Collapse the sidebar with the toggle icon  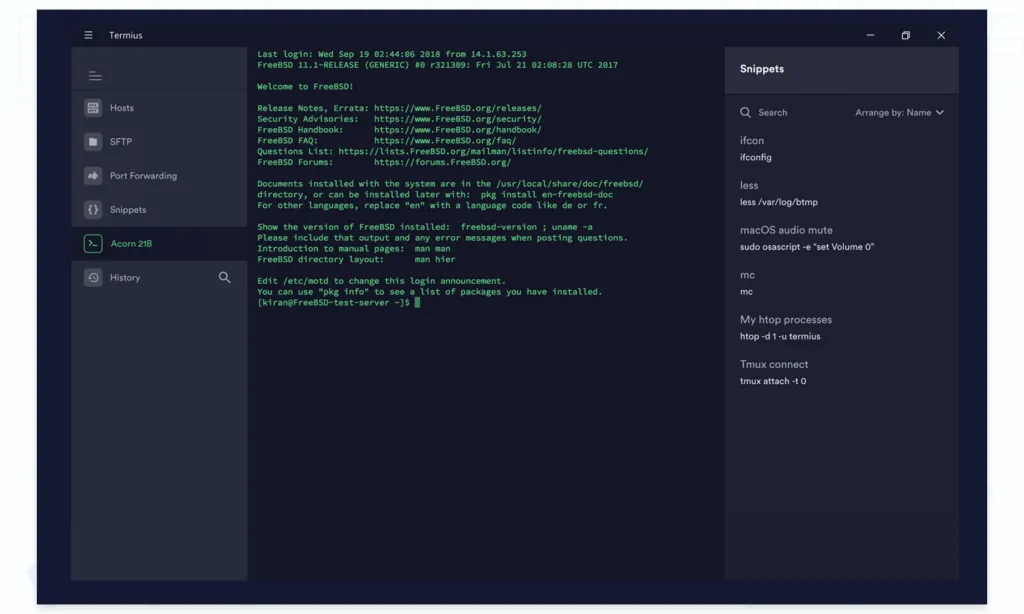[95, 76]
